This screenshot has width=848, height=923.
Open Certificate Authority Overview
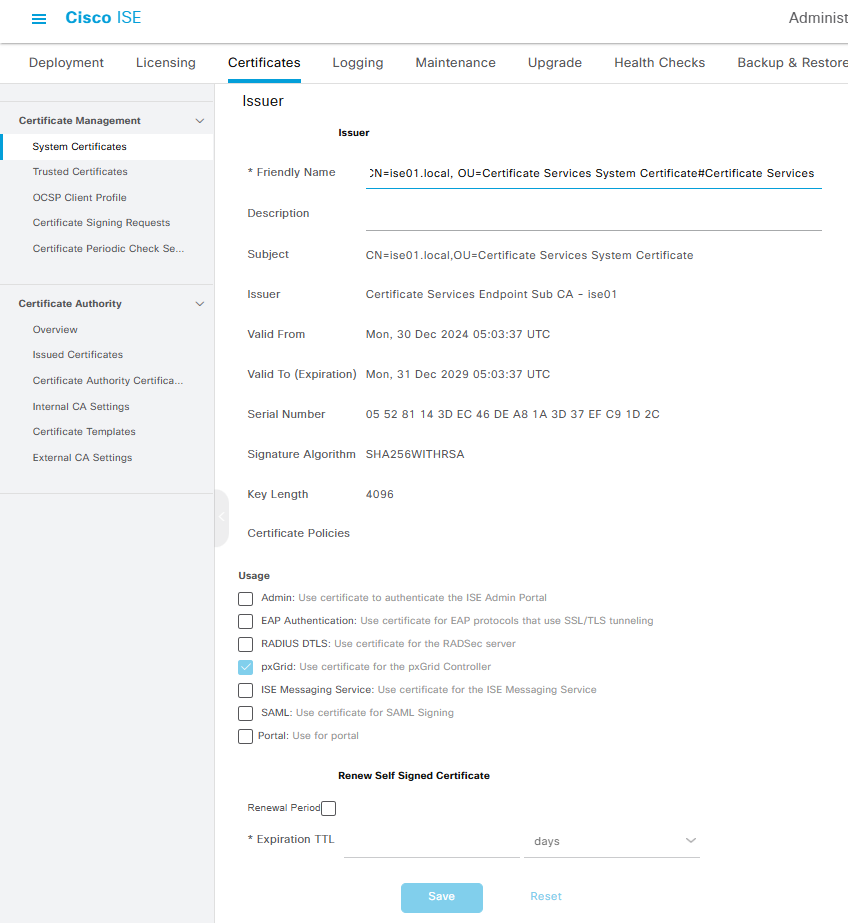[x=55, y=330]
